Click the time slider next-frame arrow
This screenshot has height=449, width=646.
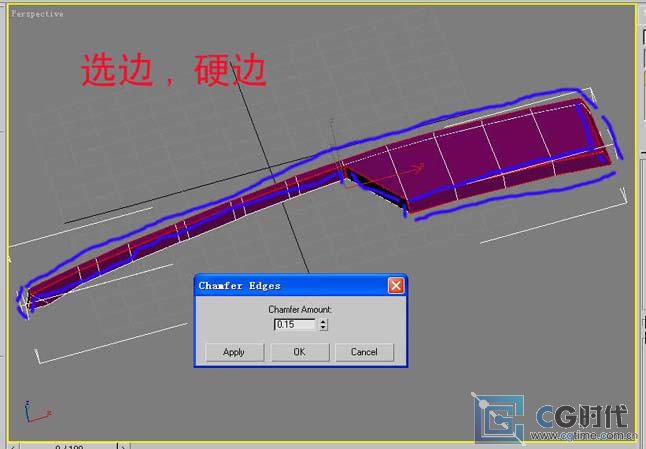coord(123,446)
